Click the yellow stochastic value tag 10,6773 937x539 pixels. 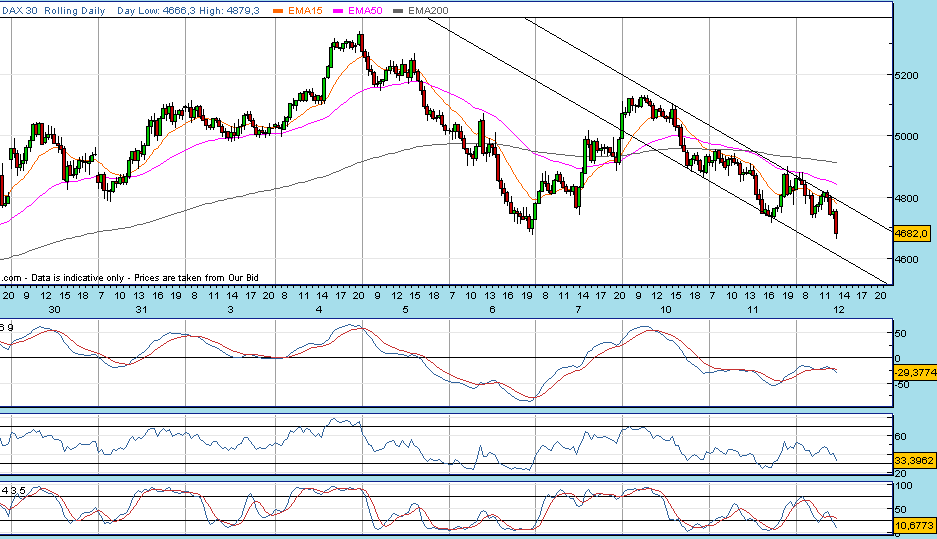(x=914, y=526)
